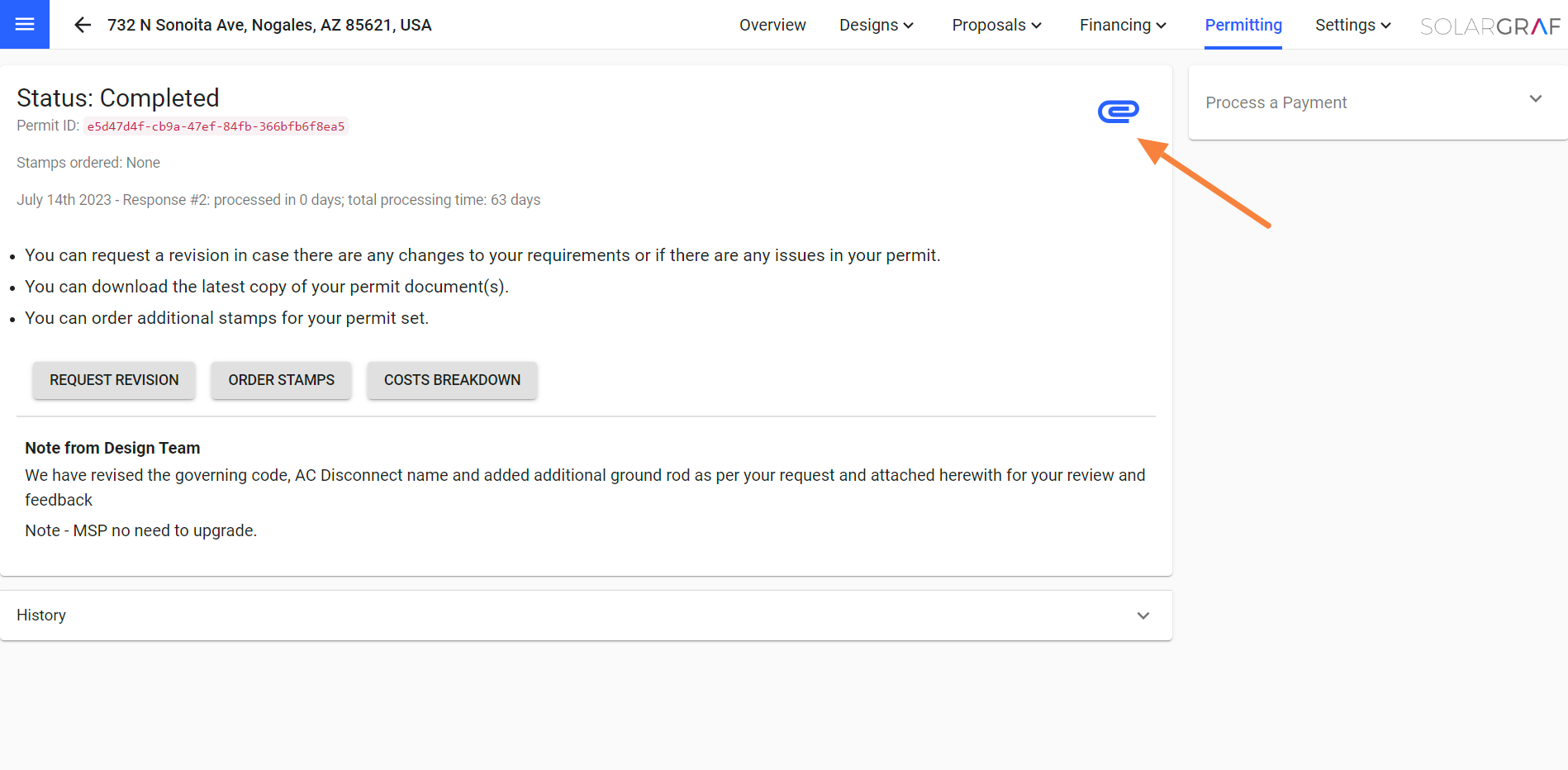The image size is (1568, 770).
Task: Click the ORDER STAMPS button
Action: pos(281,380)
